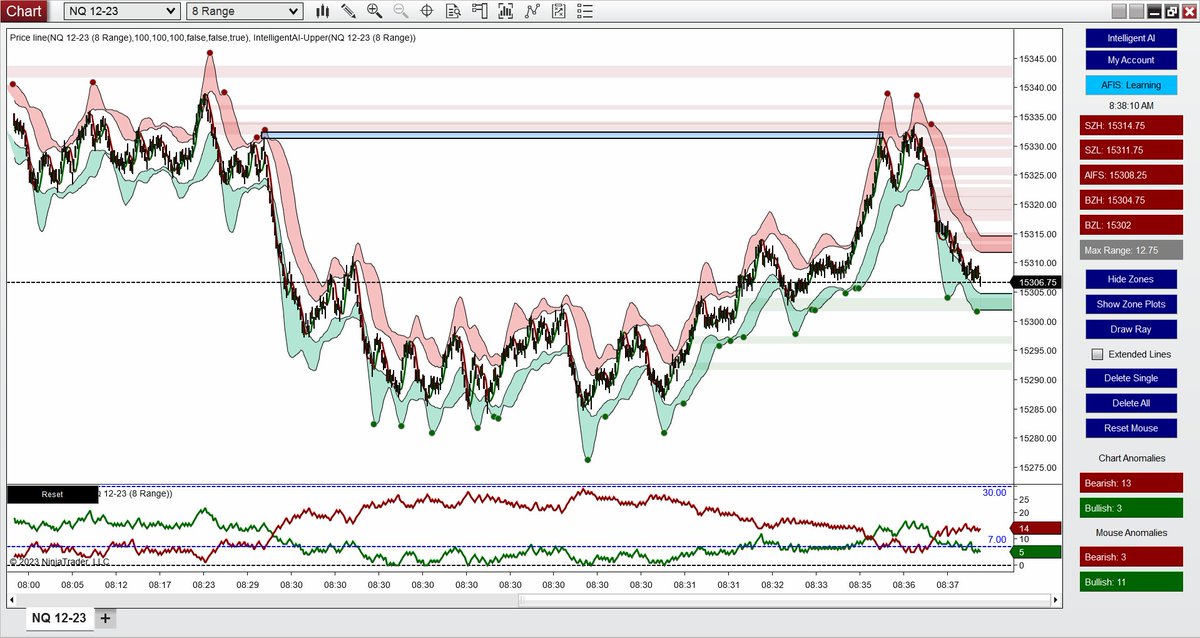Click the Delete Single button
This screenshot has width=1200, height=638.
(1131, 378)
